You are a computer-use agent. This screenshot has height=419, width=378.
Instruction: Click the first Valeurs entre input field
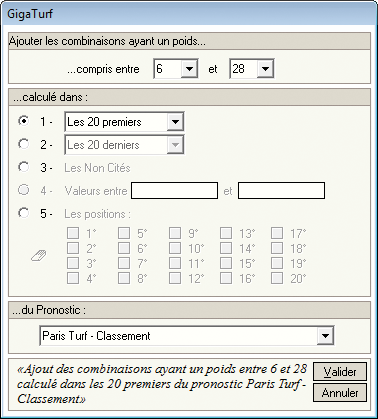click(175, 190)
